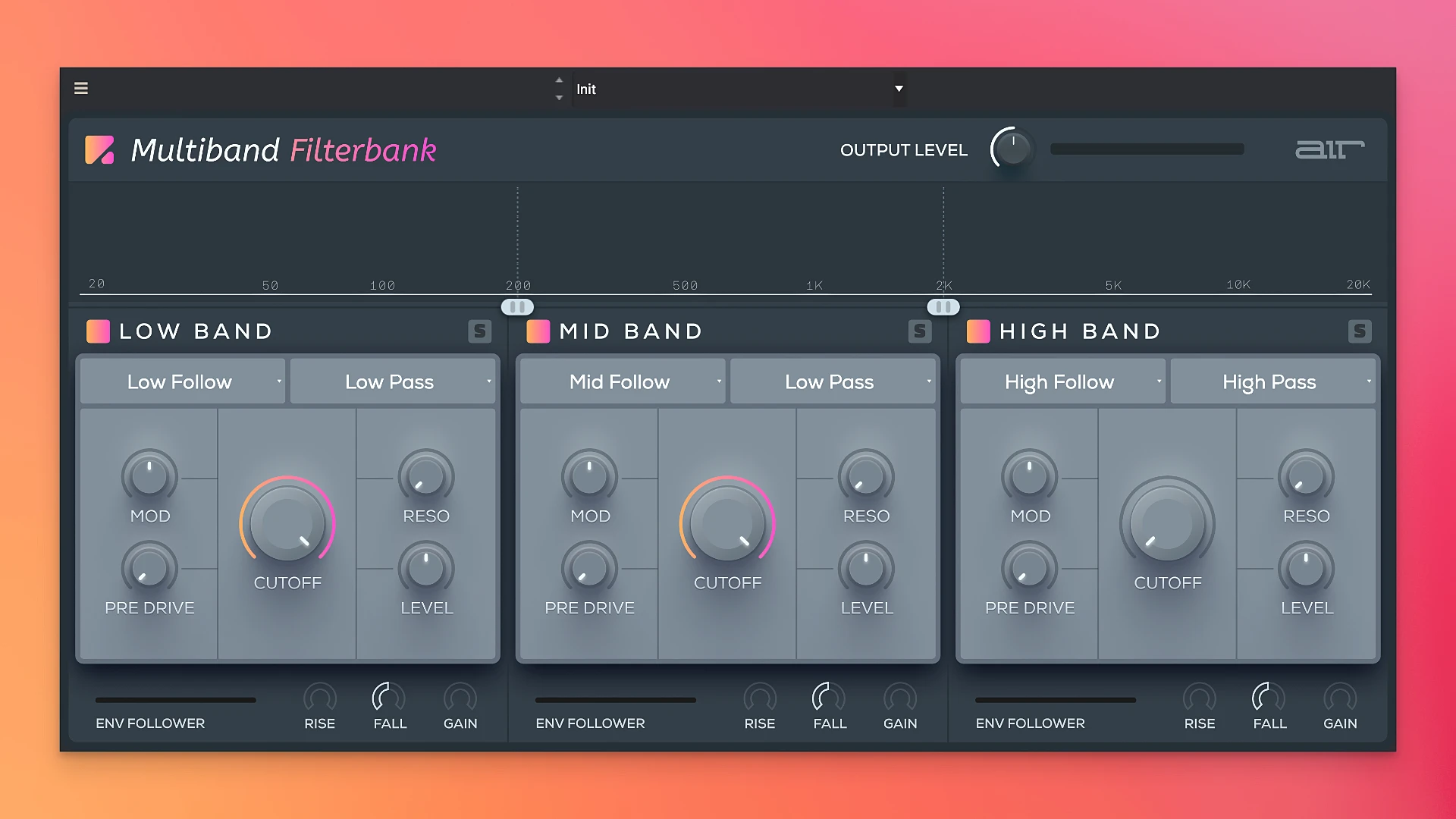The height and width of the screenshot is (819, 1456).
Task: Click High Band RESO knob
Action: [1306, 477]
